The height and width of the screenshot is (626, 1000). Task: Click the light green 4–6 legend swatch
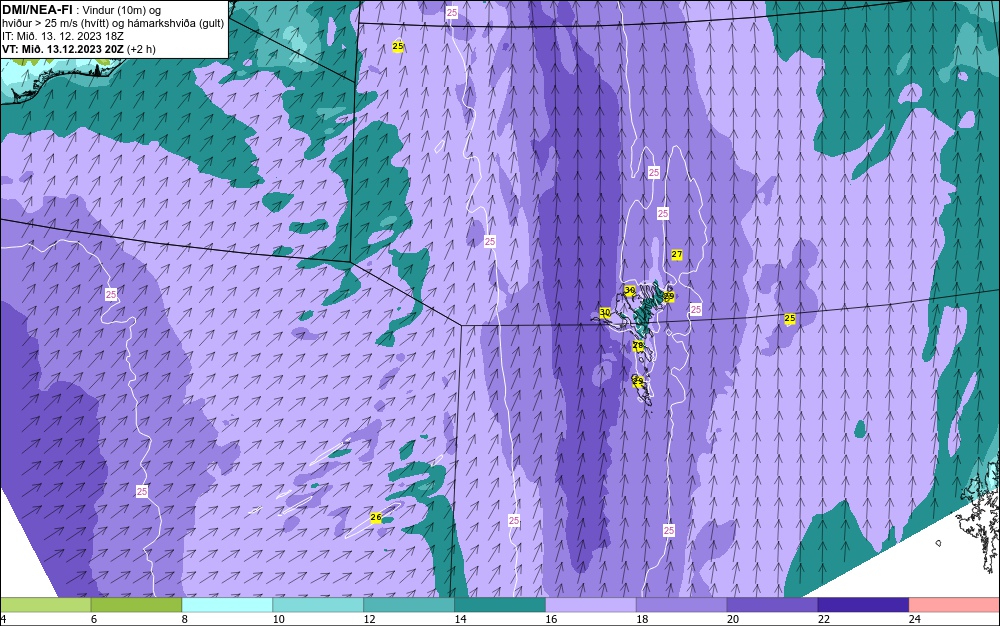tap(45, 605)
